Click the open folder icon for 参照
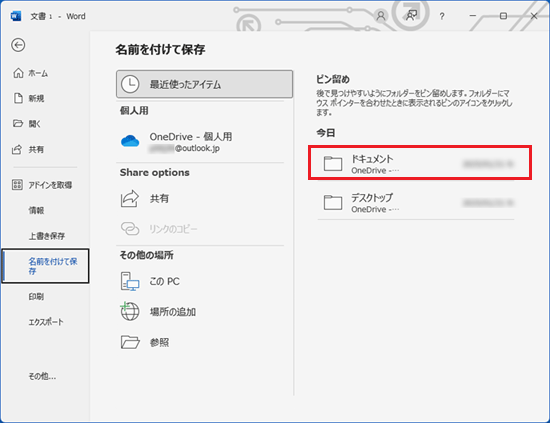Screen dimensions: 550x423 point(130,342)
